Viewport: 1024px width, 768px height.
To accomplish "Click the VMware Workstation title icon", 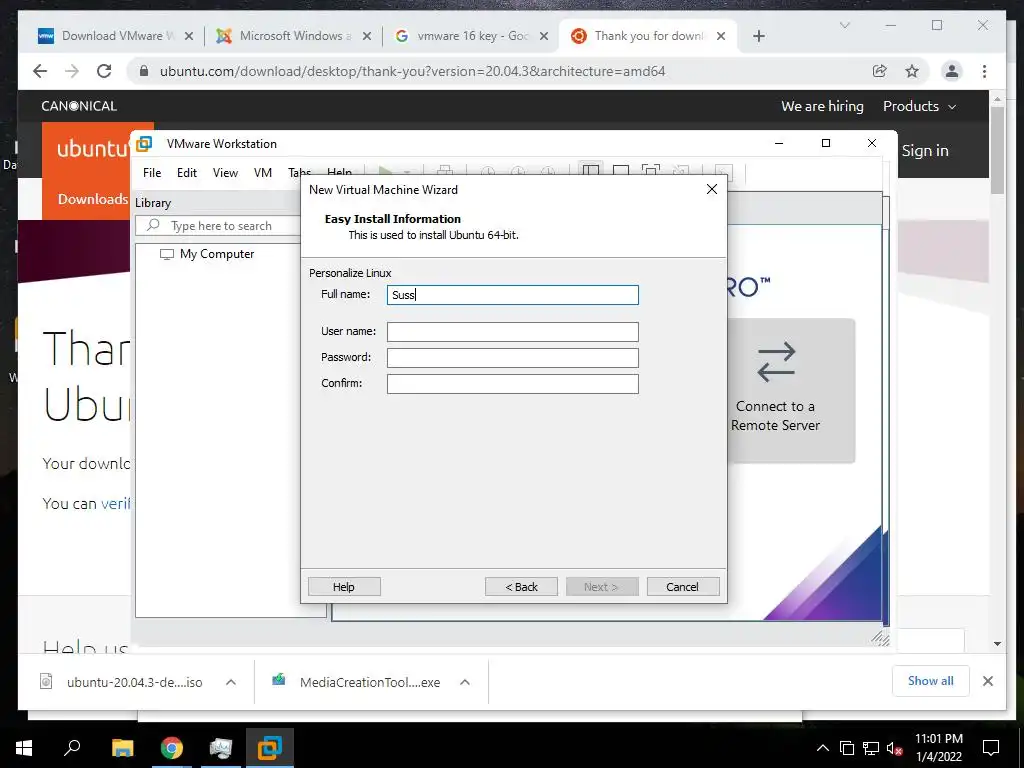I will pyautogui.click(x=144, y=143).
